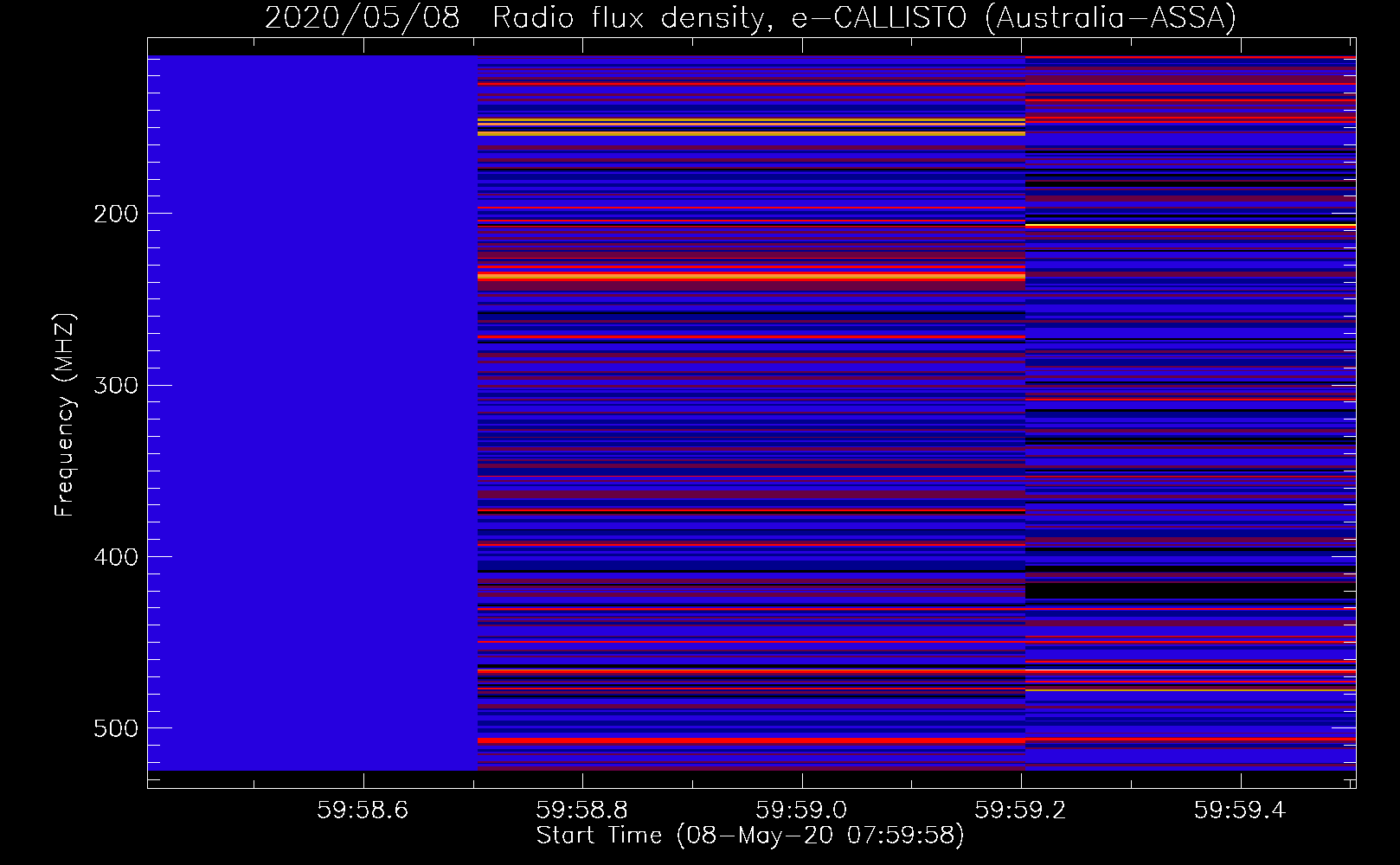Image resolution: width=1400 pixels, height=865 pixels.
Task: Click the red band near 508 MHz
Action: [751, 741]
